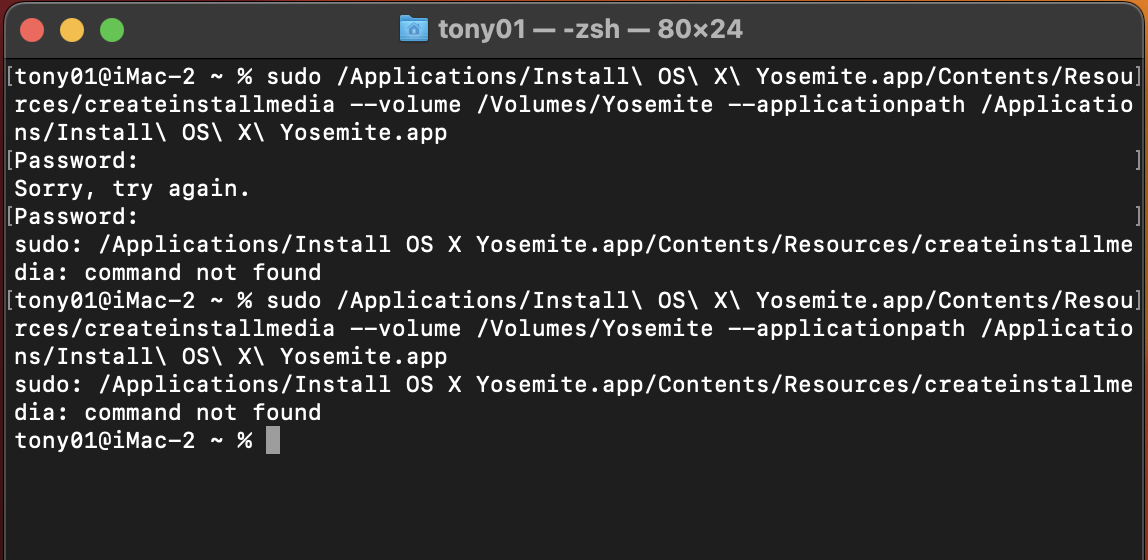
Task: Click the green full-screen window button
Action: [112, 30]
